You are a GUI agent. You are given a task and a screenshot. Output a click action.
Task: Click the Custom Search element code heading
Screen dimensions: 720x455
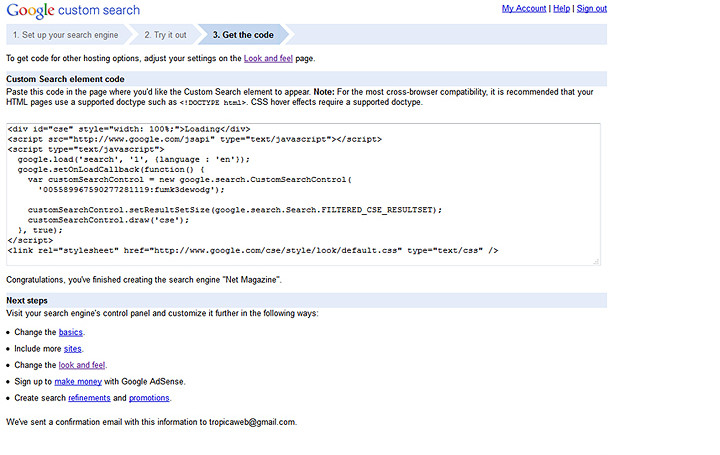[65, 79]
